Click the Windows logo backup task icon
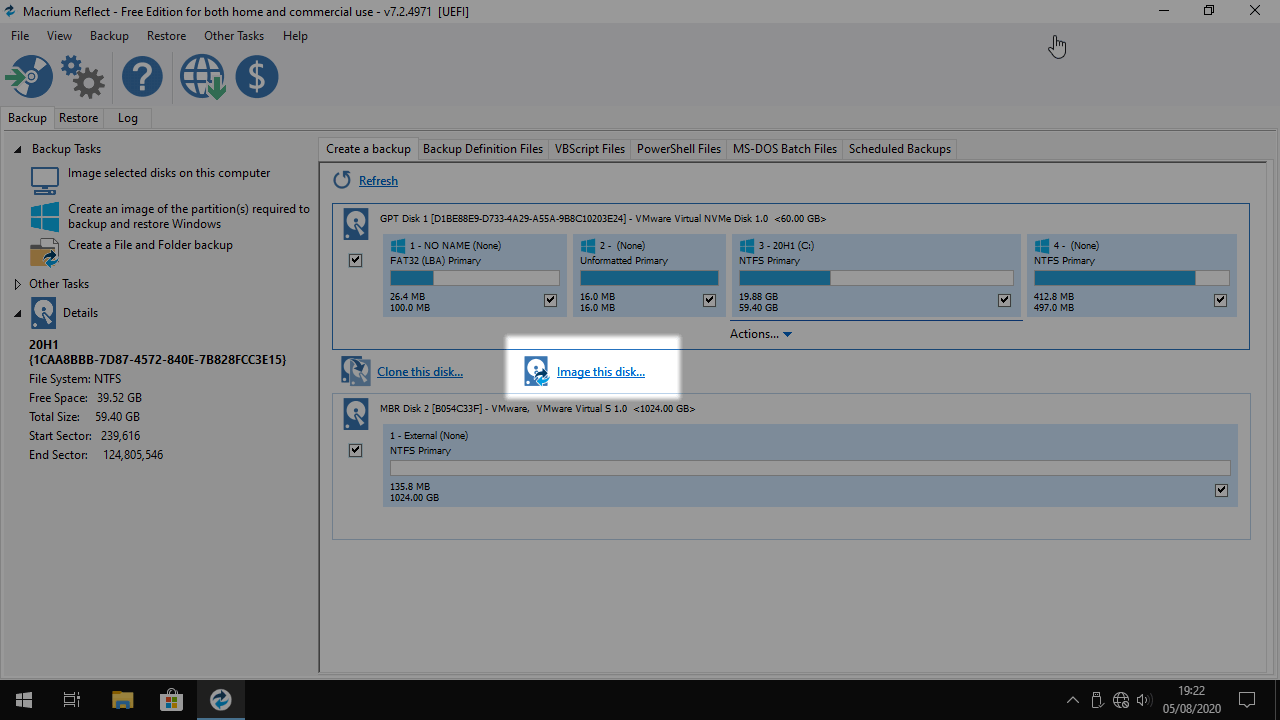 click(x=45, y=216)
